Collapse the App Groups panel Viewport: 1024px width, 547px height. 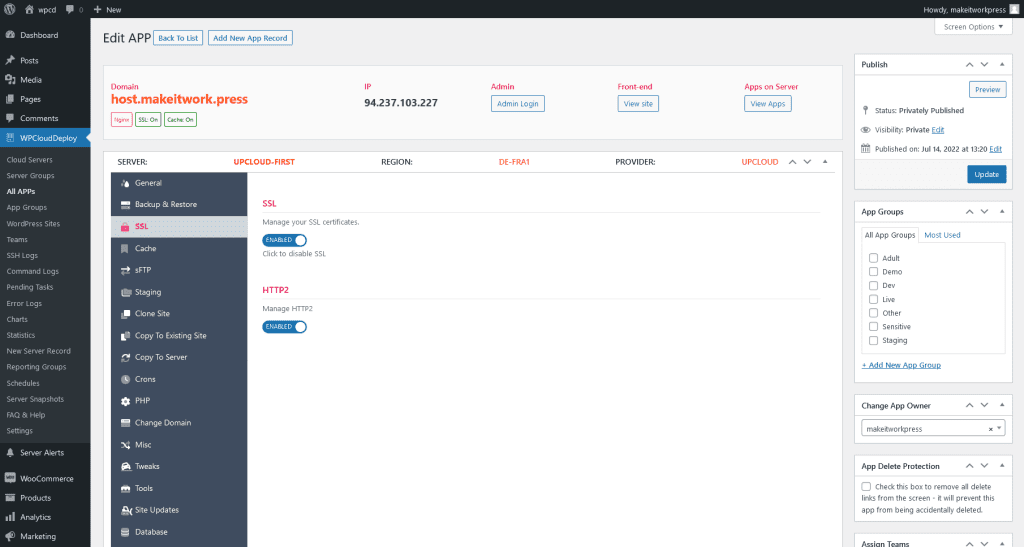1002,211
